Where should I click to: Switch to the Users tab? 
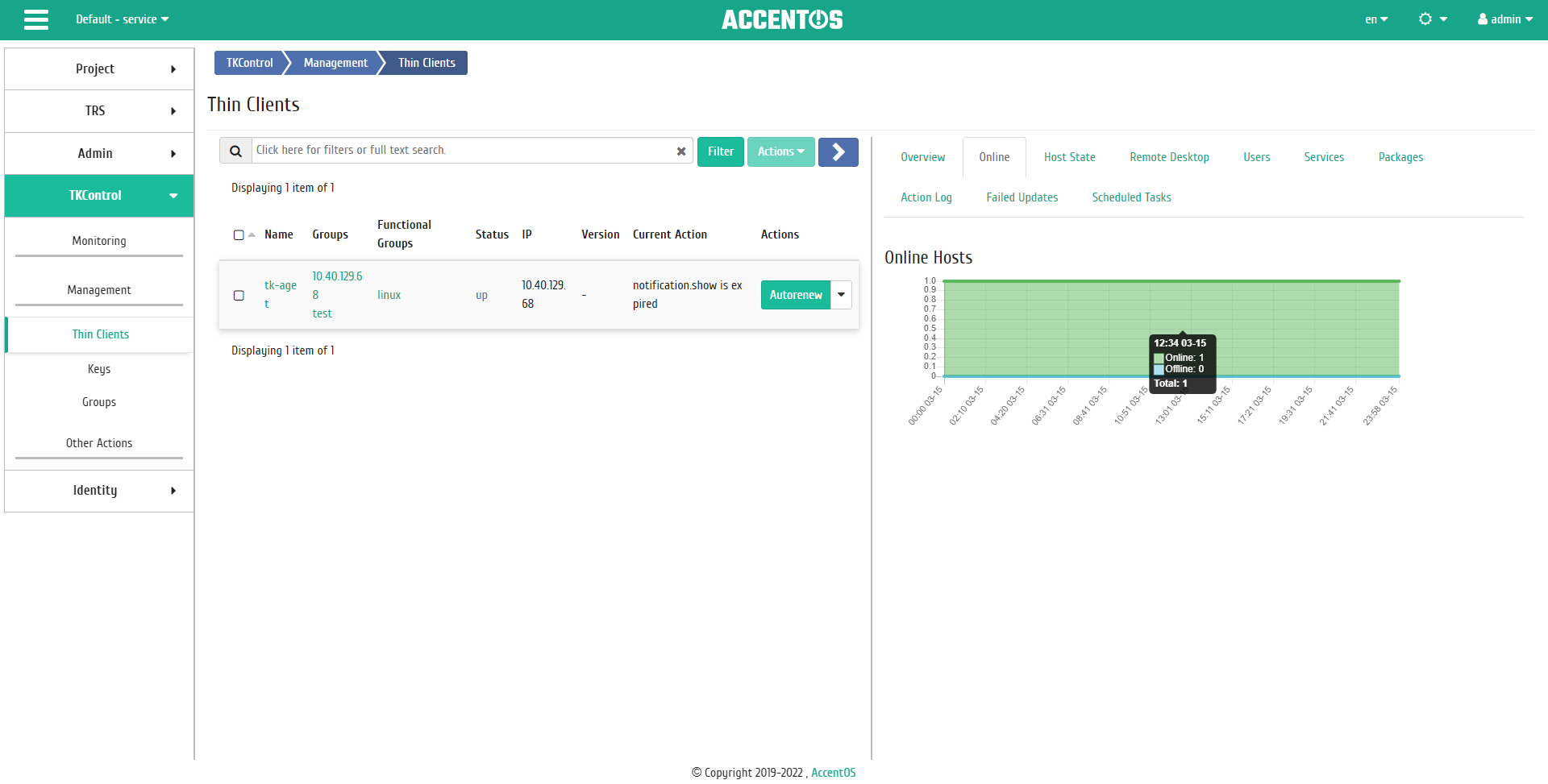(1256, 157)
